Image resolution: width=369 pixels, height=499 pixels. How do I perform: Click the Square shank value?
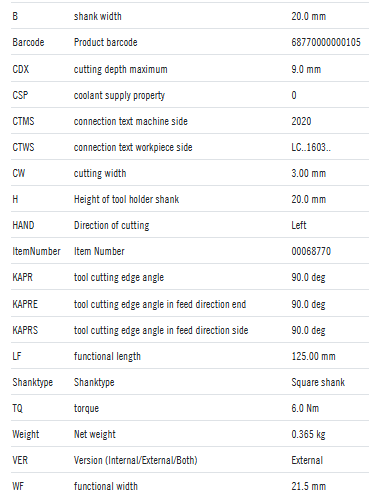318,382
